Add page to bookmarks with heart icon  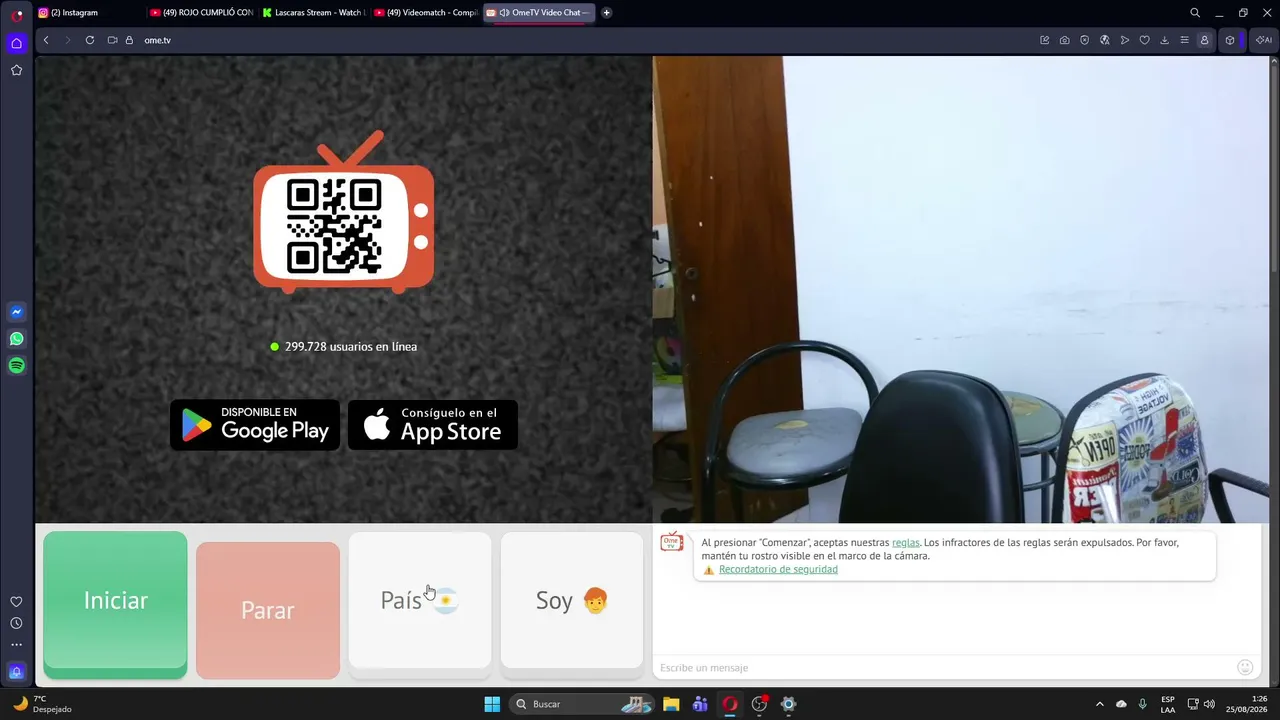pyautogui.click(x=1145, y=40)
